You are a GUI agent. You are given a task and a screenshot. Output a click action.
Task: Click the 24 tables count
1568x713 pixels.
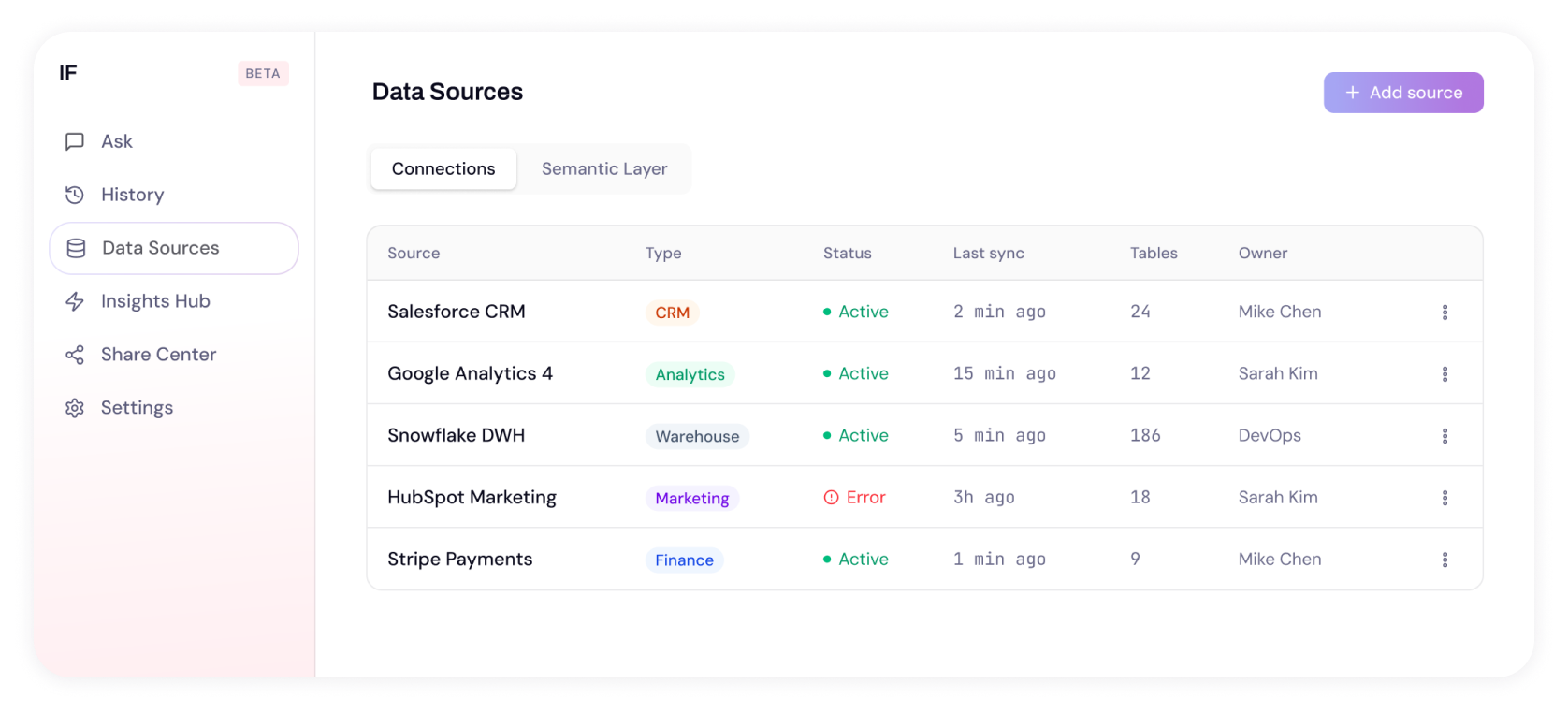pos(1140,312)
